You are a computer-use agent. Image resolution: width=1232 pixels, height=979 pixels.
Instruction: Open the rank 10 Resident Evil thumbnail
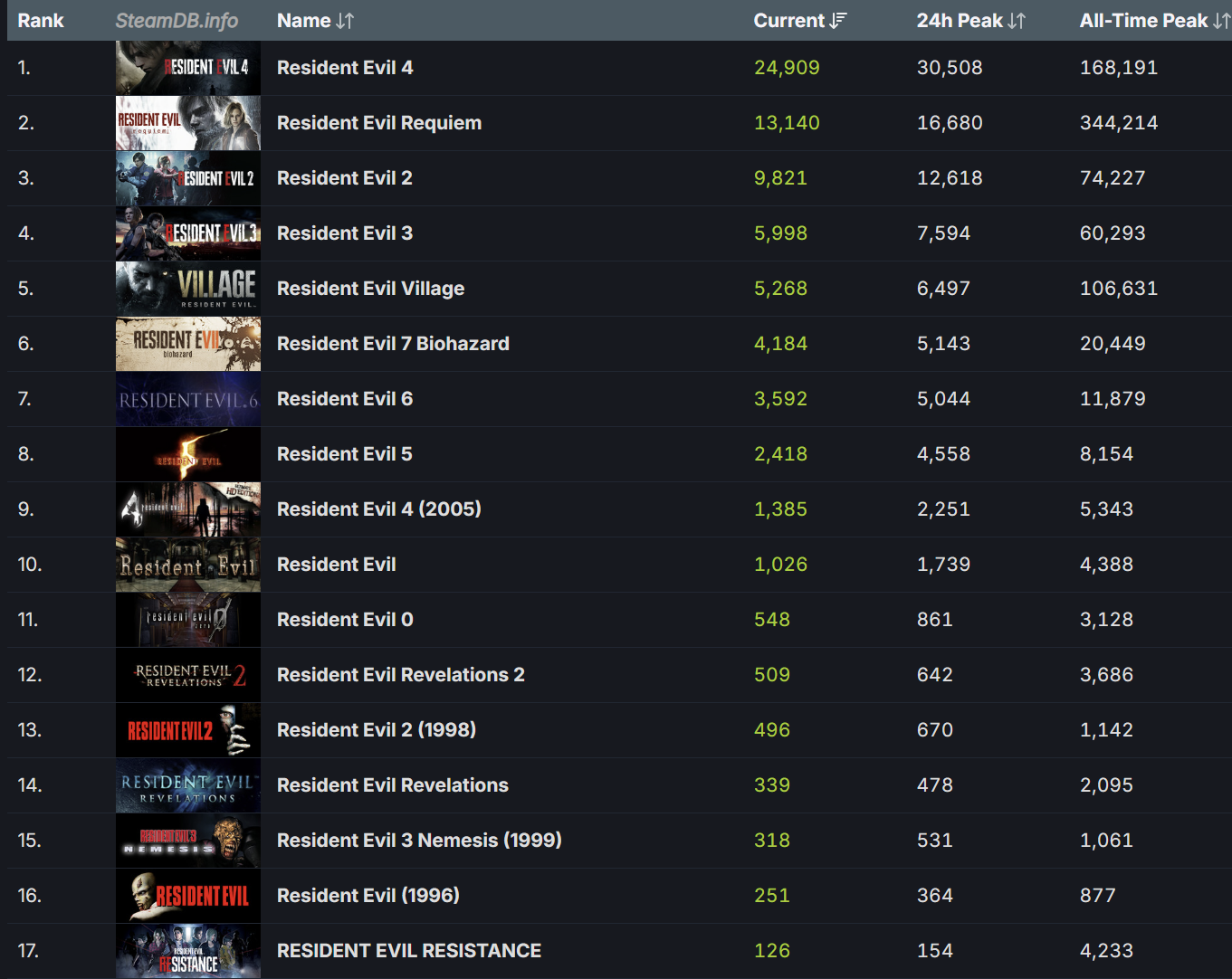(x=188, y=565)
